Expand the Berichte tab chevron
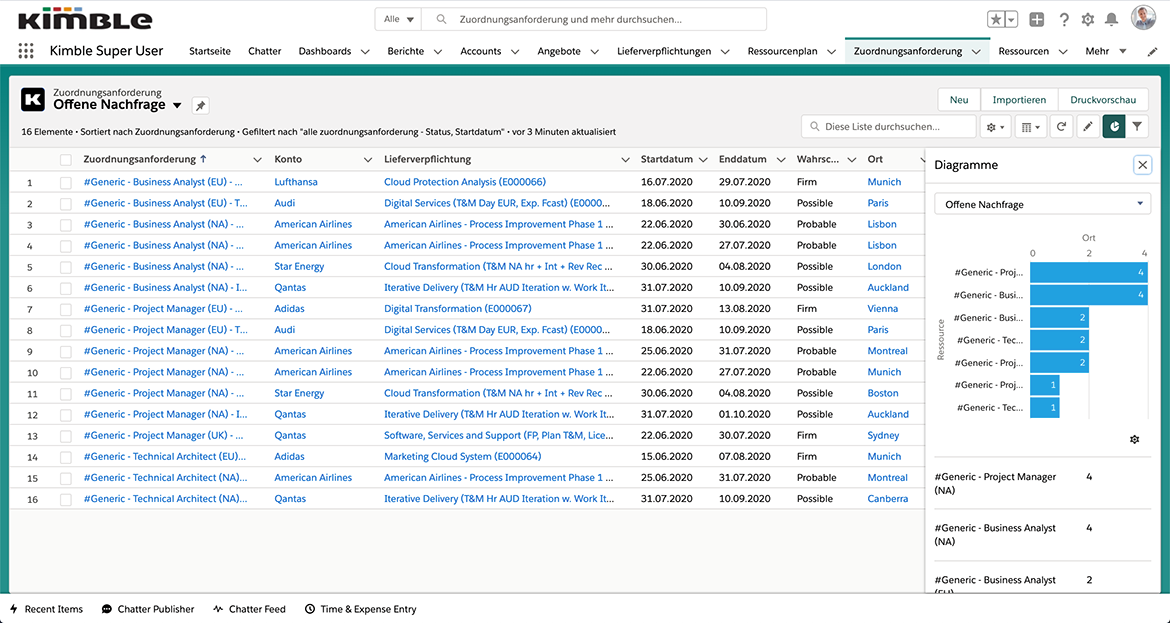This screenshot has height=623, width=1170. [437, 51]
